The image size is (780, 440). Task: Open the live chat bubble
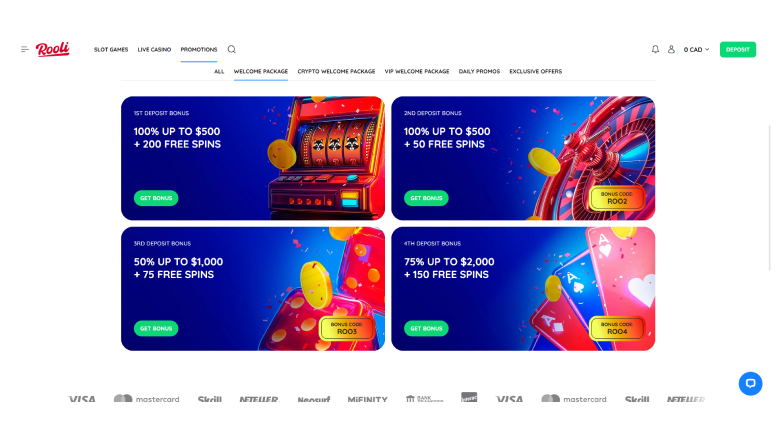750,383
